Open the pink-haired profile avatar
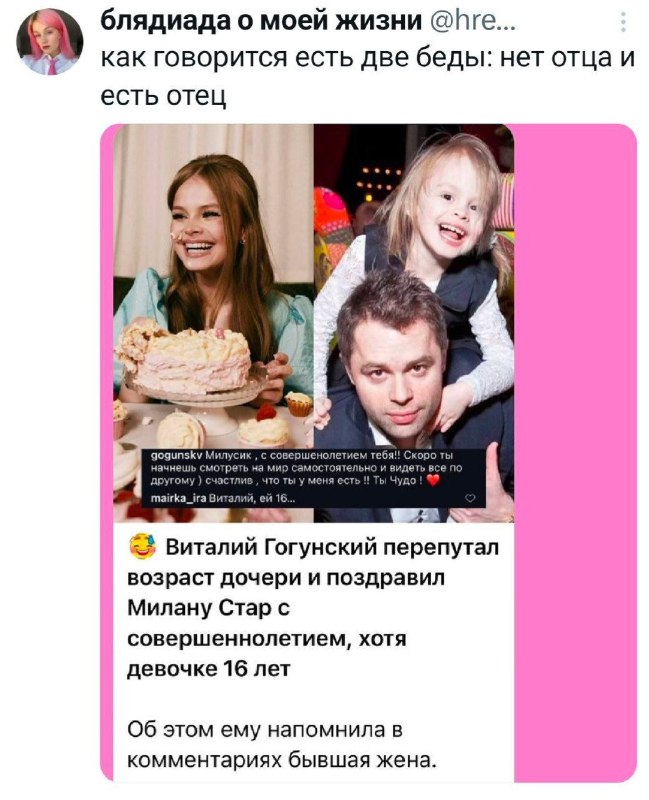 pyautogui.click(x=49, y=42)
